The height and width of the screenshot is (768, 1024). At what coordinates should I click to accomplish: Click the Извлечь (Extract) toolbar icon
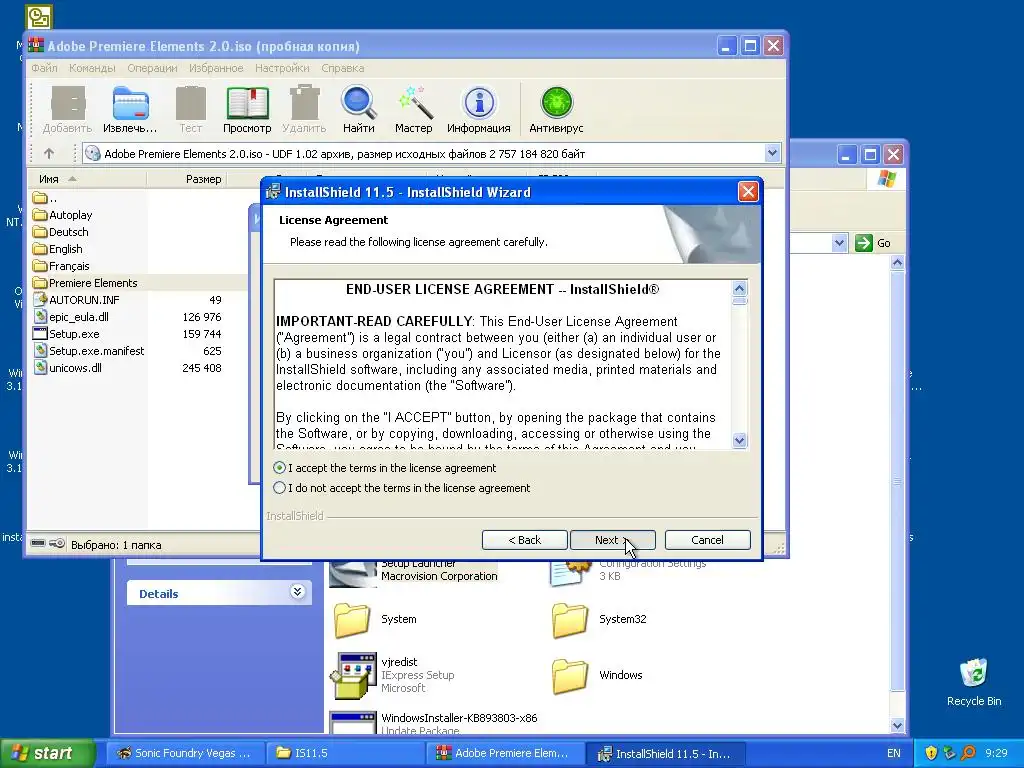pos(130,110)
